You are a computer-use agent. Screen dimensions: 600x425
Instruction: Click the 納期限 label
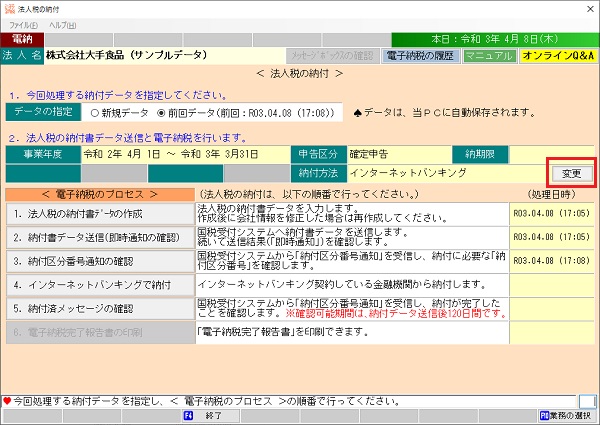[x=480, y=154]
